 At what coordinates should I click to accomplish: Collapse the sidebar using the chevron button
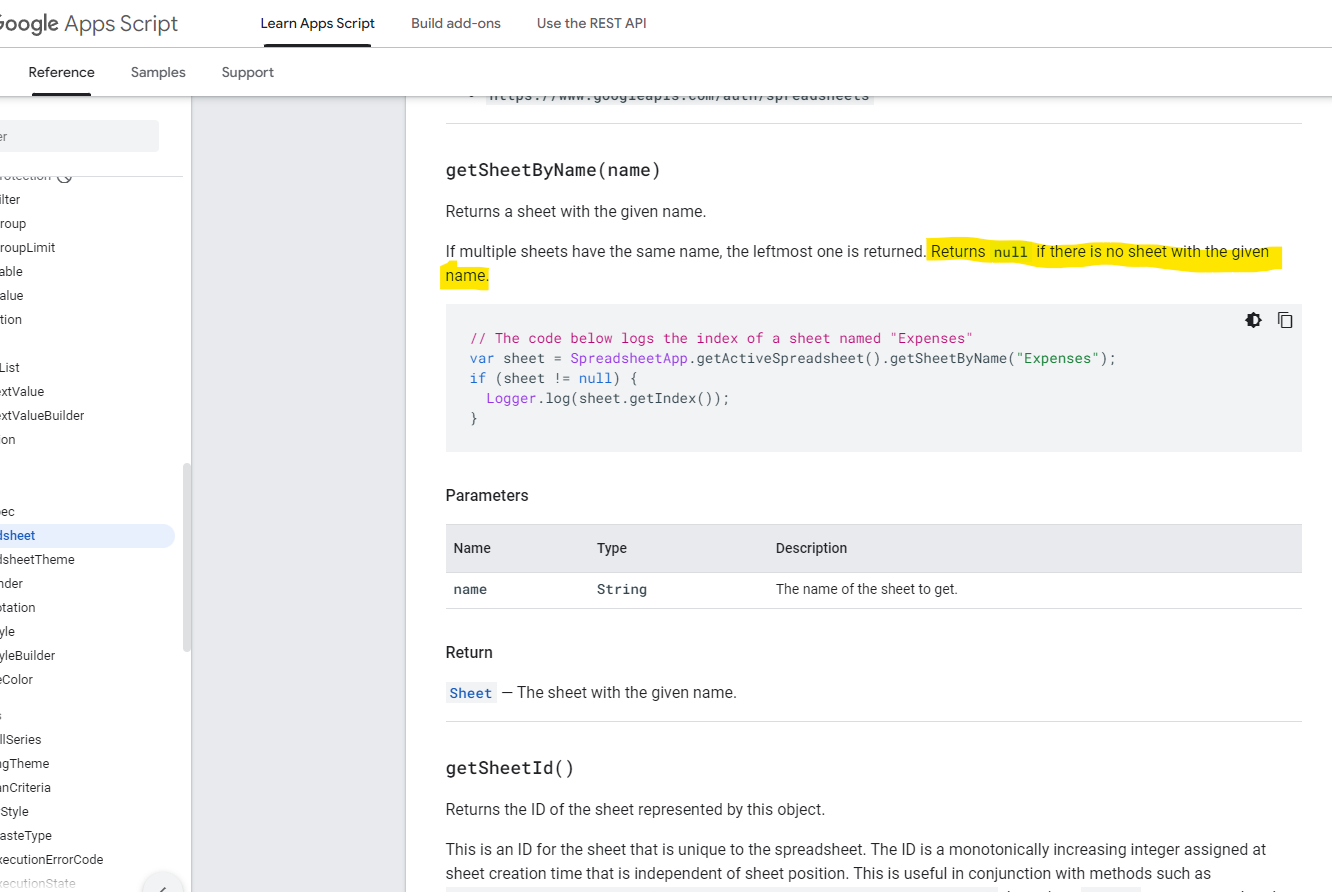pyautogui.click(x=161, y=884)
